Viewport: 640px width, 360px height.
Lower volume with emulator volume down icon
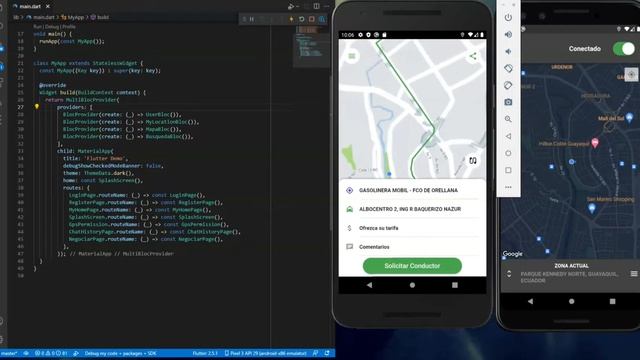pos(508,51)
